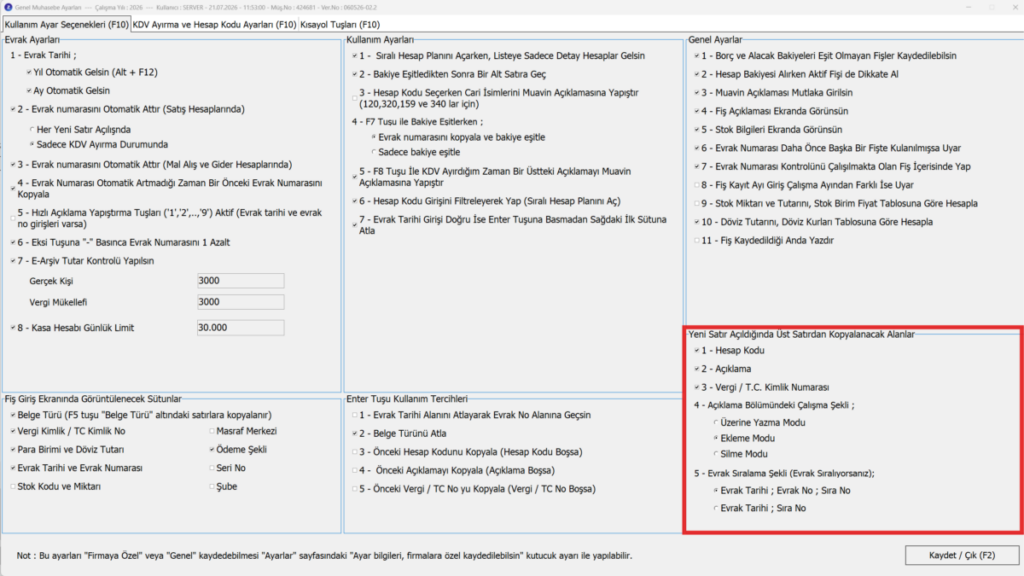Toggle 1 - Hesap Kodu copy checkbox
This screenshot has width=1024, height=576.
(x=697, y=351)
